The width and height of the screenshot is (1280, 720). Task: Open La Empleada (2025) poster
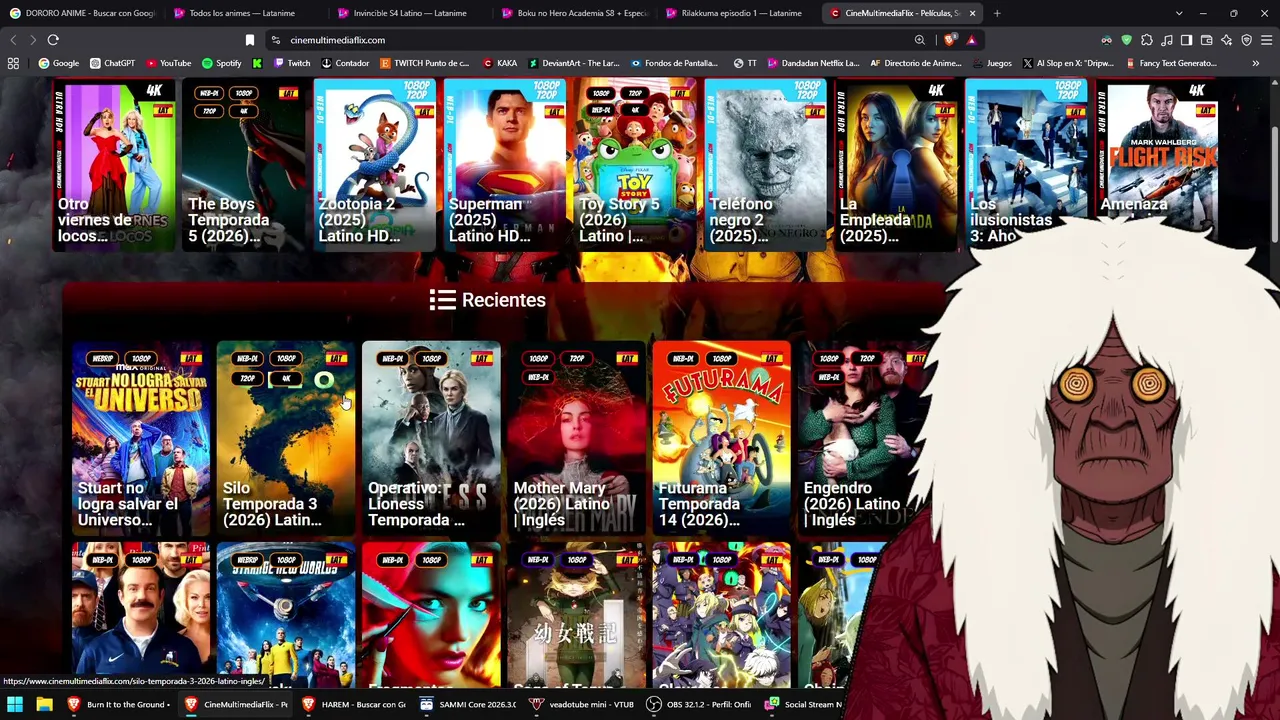click(896, 165)
